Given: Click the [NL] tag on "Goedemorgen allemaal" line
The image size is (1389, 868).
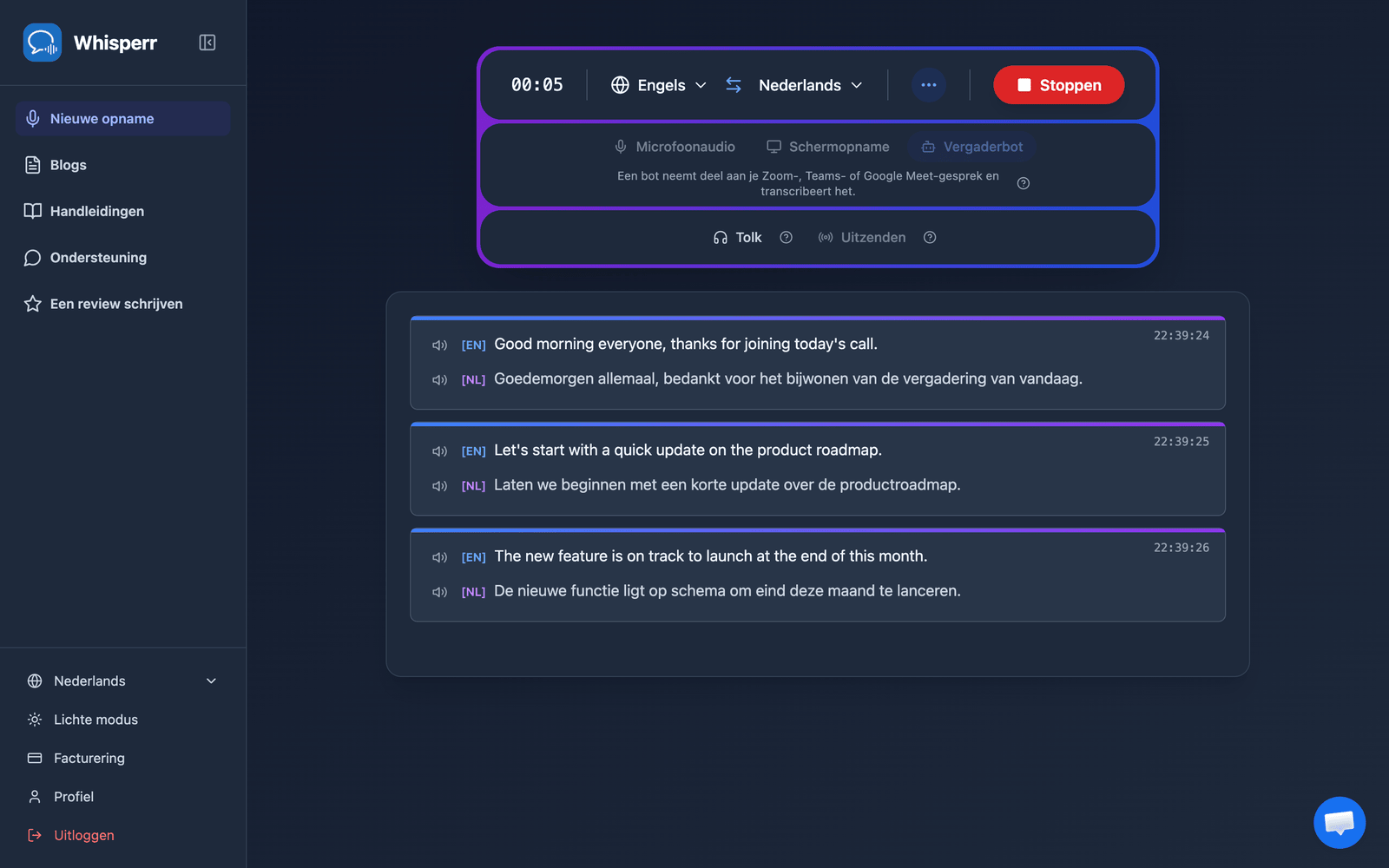Looking at the screenshot, I should (x=473, y=380).
